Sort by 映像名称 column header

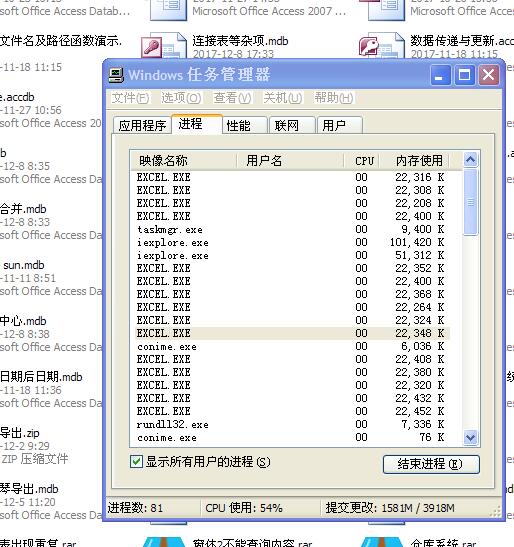[x=183, y=161]
